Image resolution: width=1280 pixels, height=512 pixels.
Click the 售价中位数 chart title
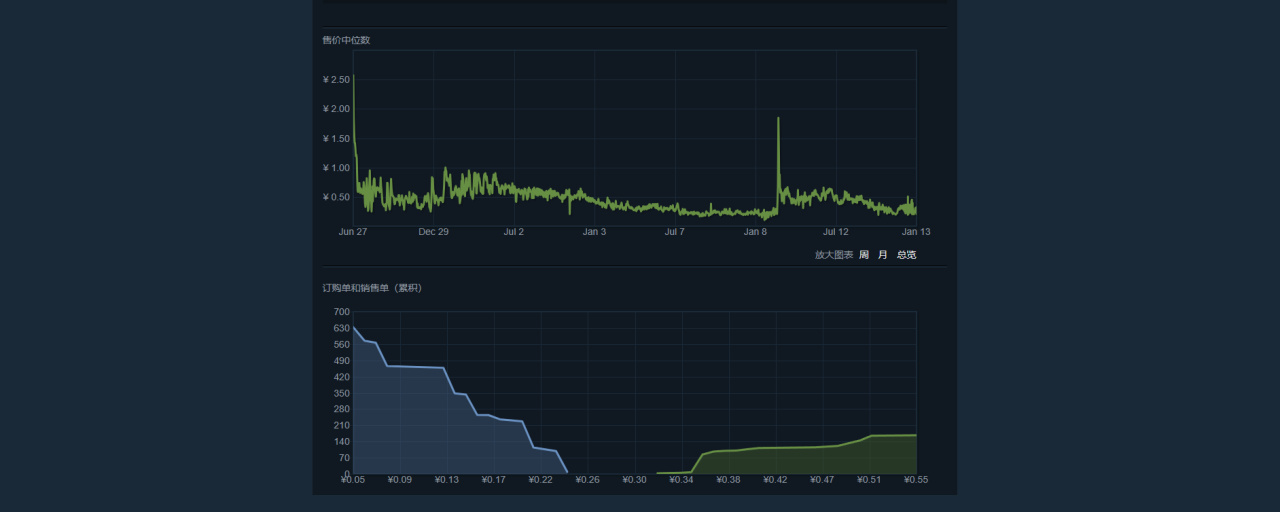346,40
